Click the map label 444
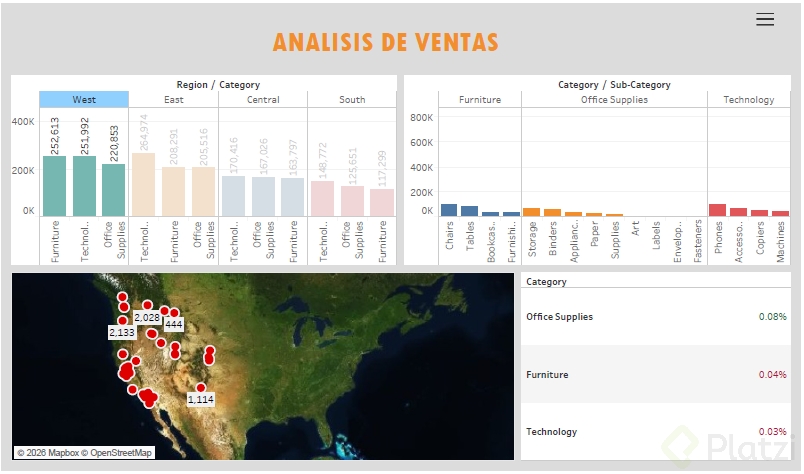This screenshot has width=804, height=474. pos(174,324)
